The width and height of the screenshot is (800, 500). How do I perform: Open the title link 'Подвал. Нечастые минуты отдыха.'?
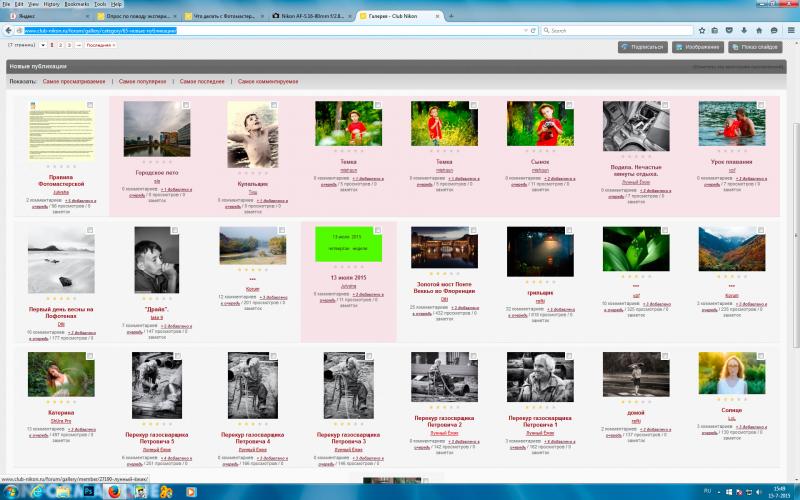pos(636,170)
